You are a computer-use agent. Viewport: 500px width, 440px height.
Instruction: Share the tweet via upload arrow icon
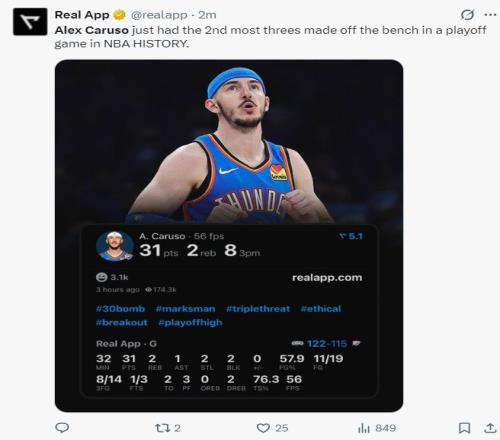(490, 428)
